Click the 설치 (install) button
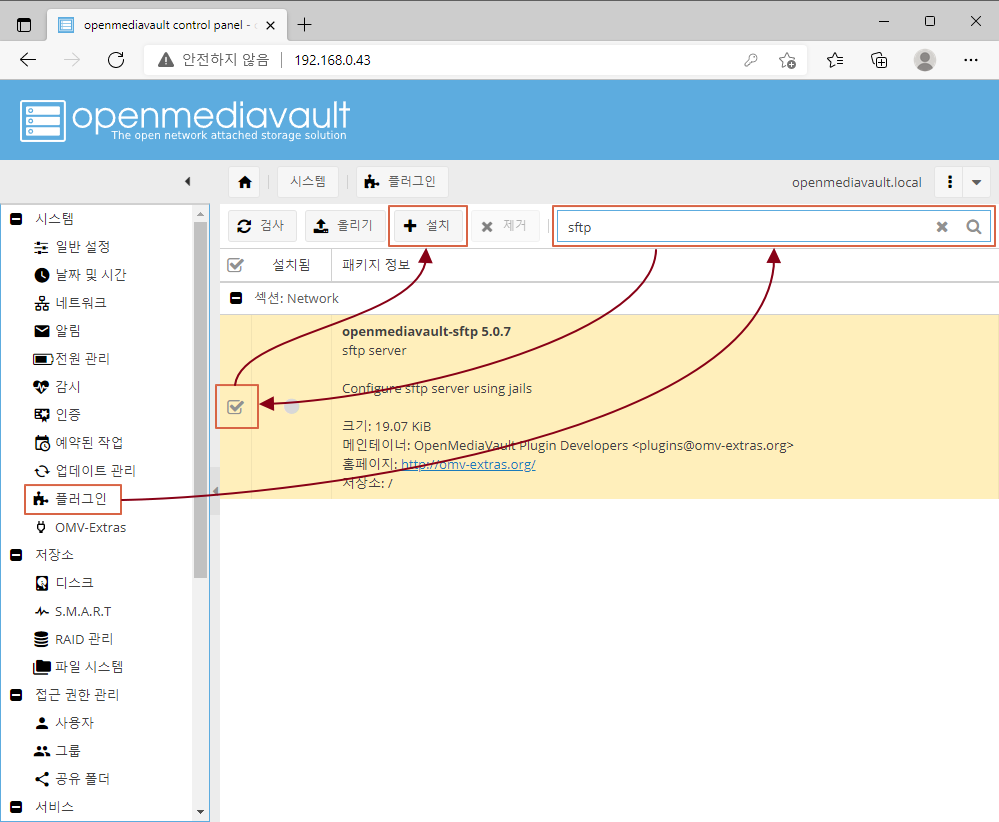Viewport: 999px width, 822px height. click(428, 226)
